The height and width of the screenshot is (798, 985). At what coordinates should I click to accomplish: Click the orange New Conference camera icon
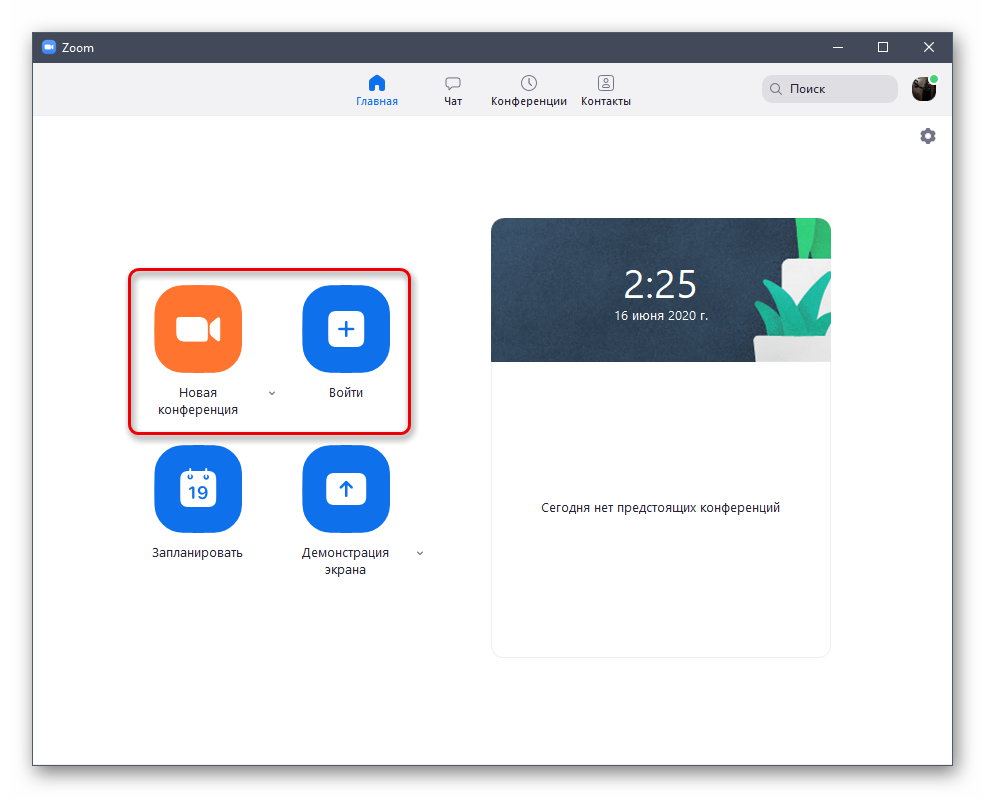[x=198, y=329]
